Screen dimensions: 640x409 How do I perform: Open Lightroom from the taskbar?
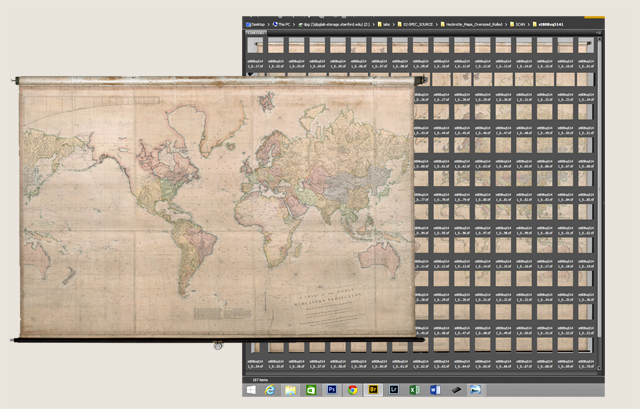[x=393, y=389]
